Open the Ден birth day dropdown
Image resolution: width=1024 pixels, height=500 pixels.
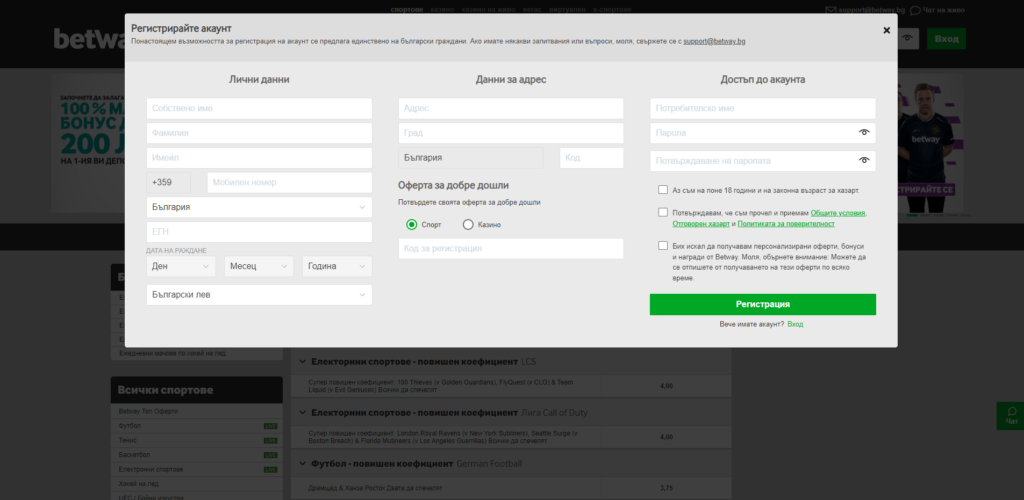pyautogui.click(x=181, y=266)
